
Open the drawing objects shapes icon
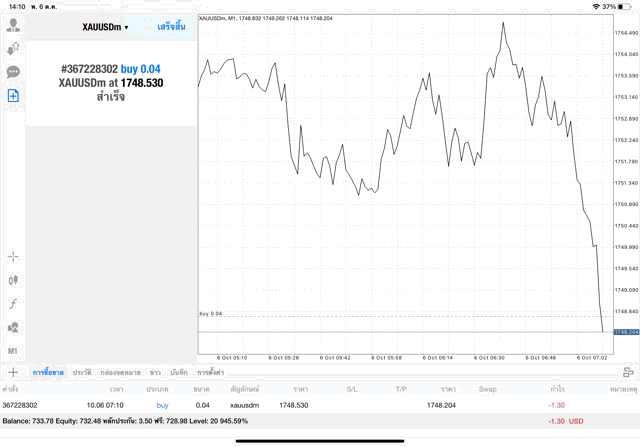click(14, 327)
